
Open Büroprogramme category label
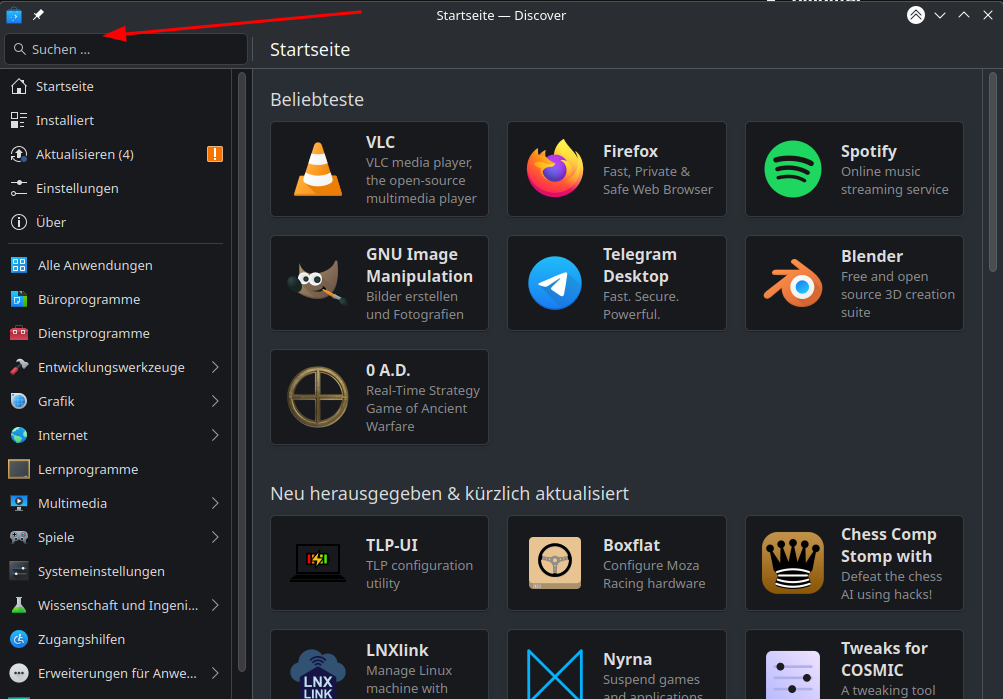(89, 299)
